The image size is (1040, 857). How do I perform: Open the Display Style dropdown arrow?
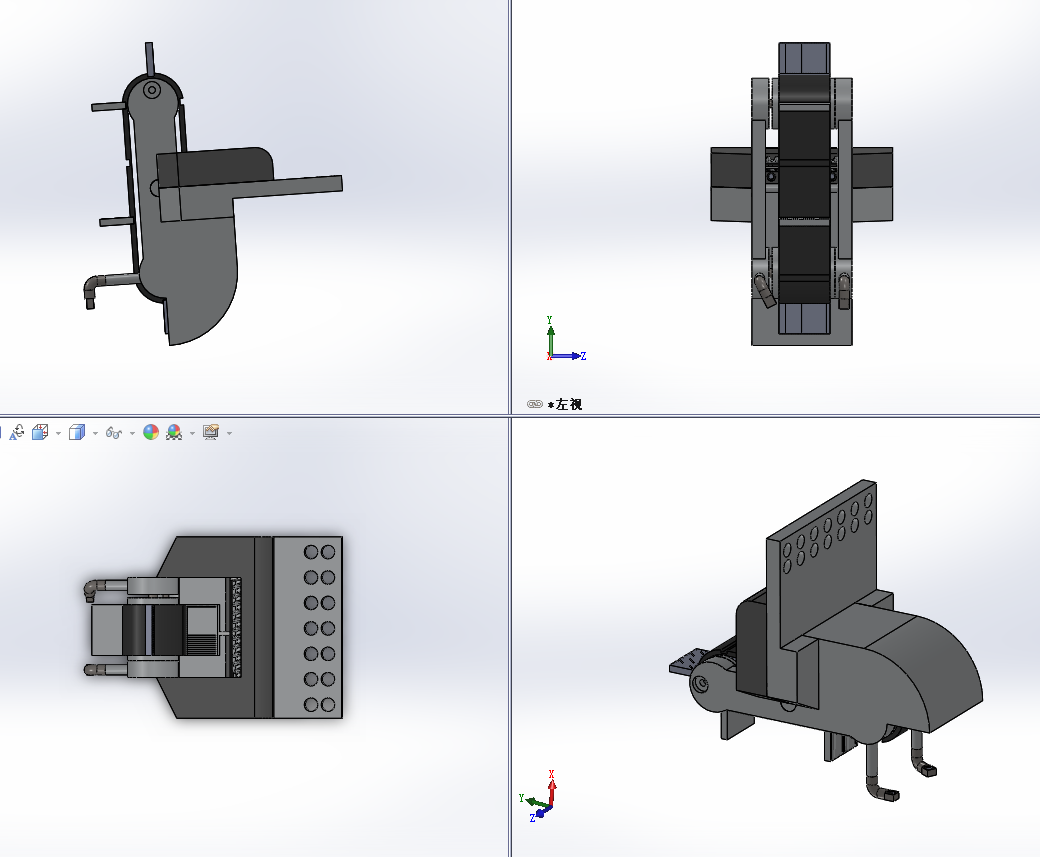coord(96,433)
